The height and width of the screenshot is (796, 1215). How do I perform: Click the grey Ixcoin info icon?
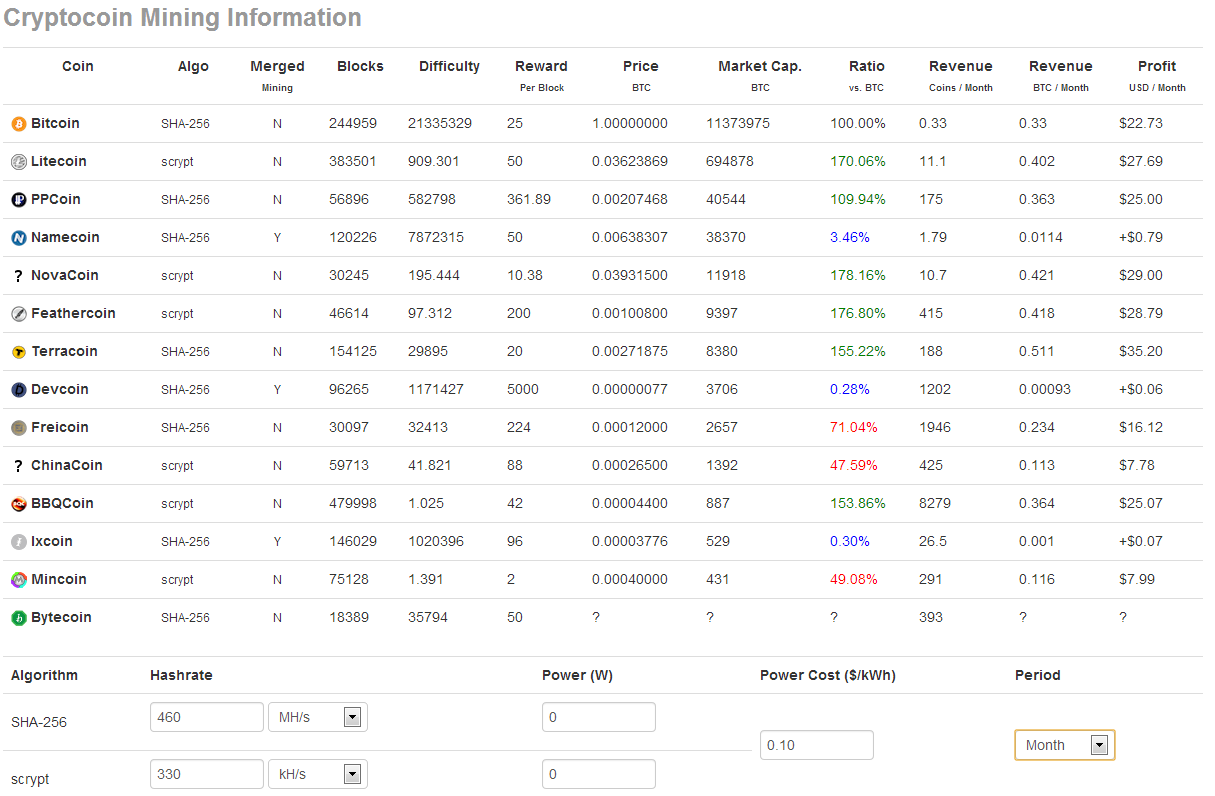coord(18,542)
